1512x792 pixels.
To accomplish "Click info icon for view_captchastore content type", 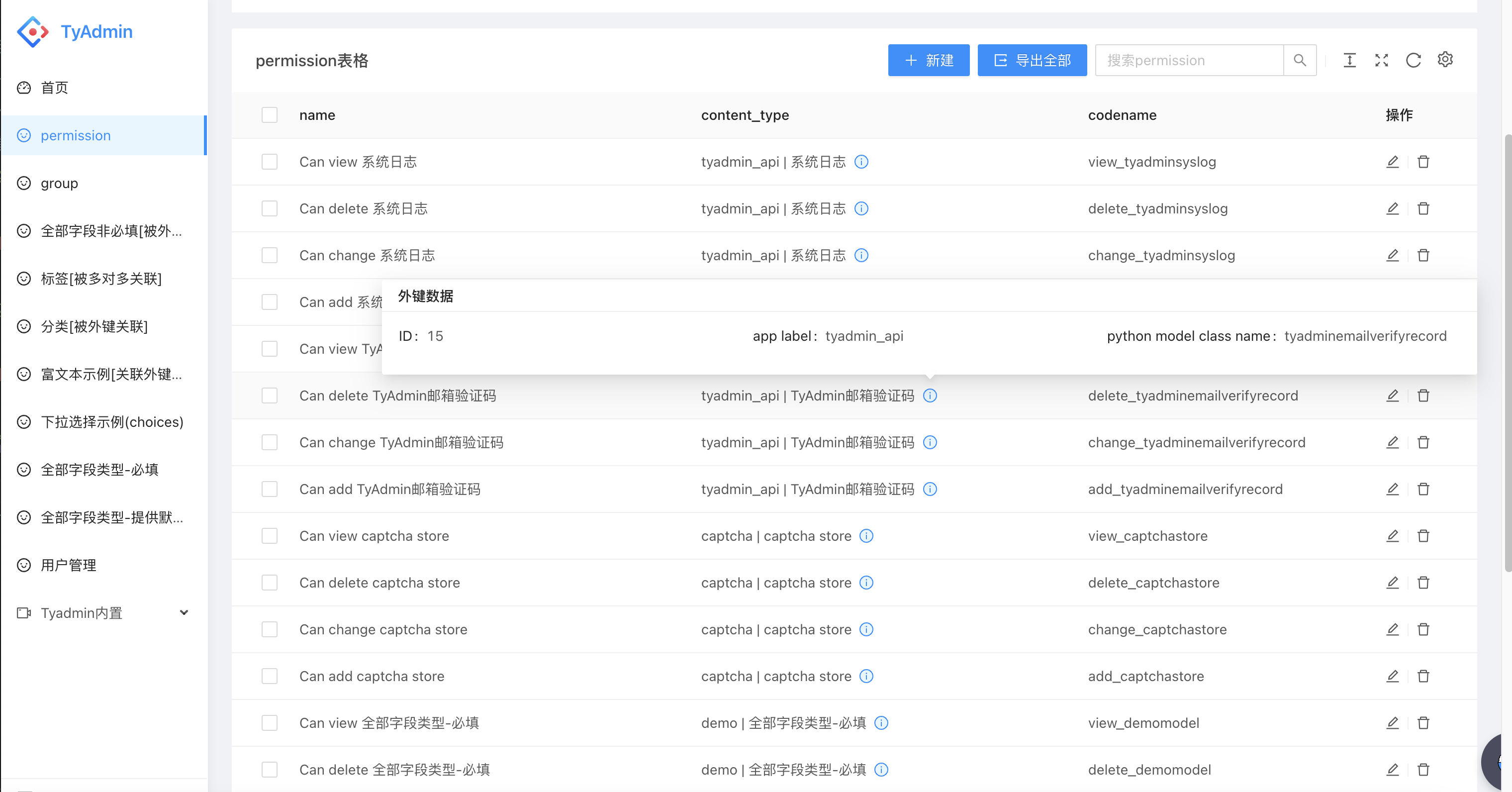I will click(866, 536).
